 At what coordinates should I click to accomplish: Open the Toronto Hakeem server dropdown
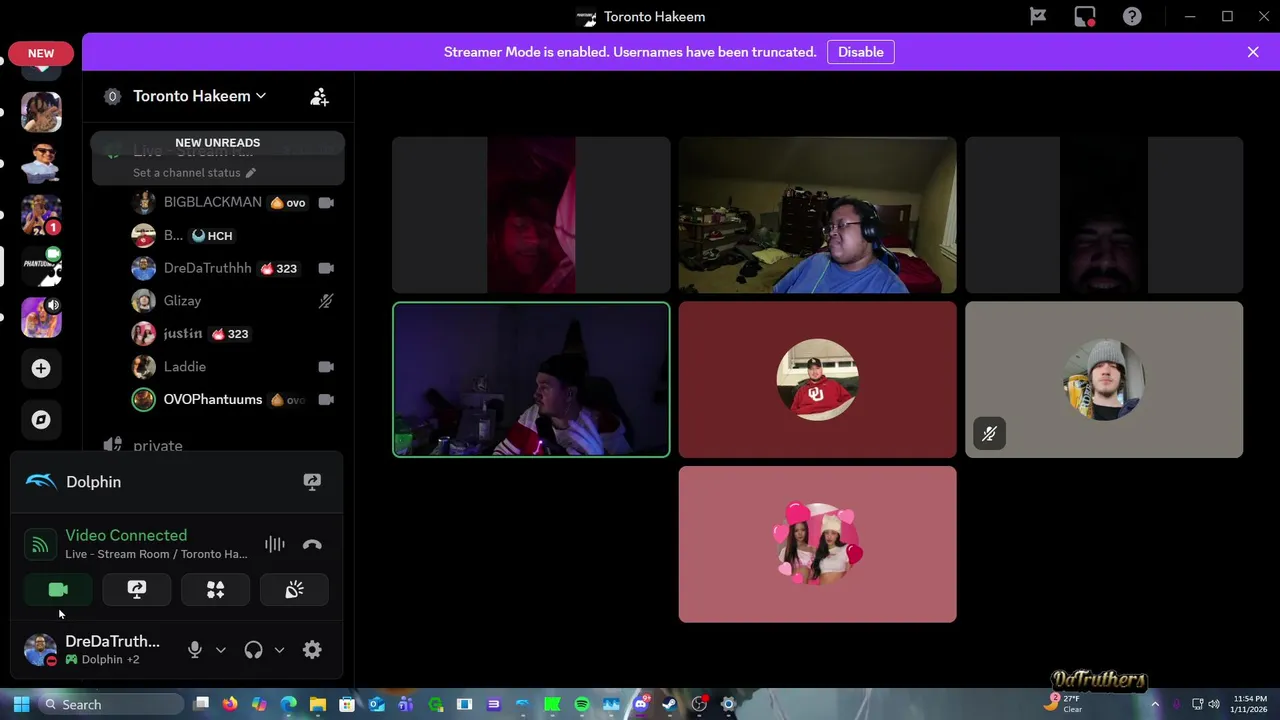(200, 96)
